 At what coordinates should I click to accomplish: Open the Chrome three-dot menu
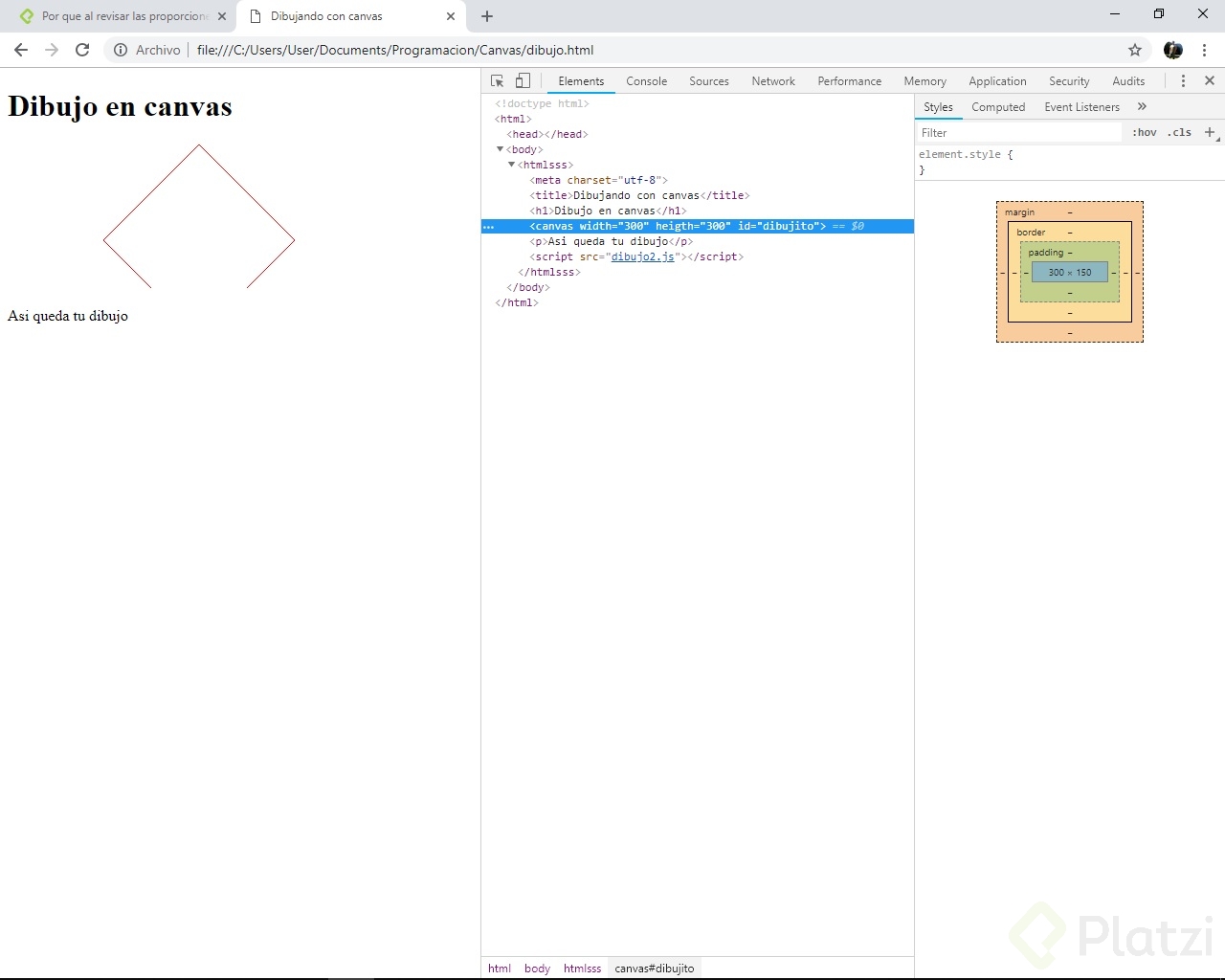[1204, 50]
